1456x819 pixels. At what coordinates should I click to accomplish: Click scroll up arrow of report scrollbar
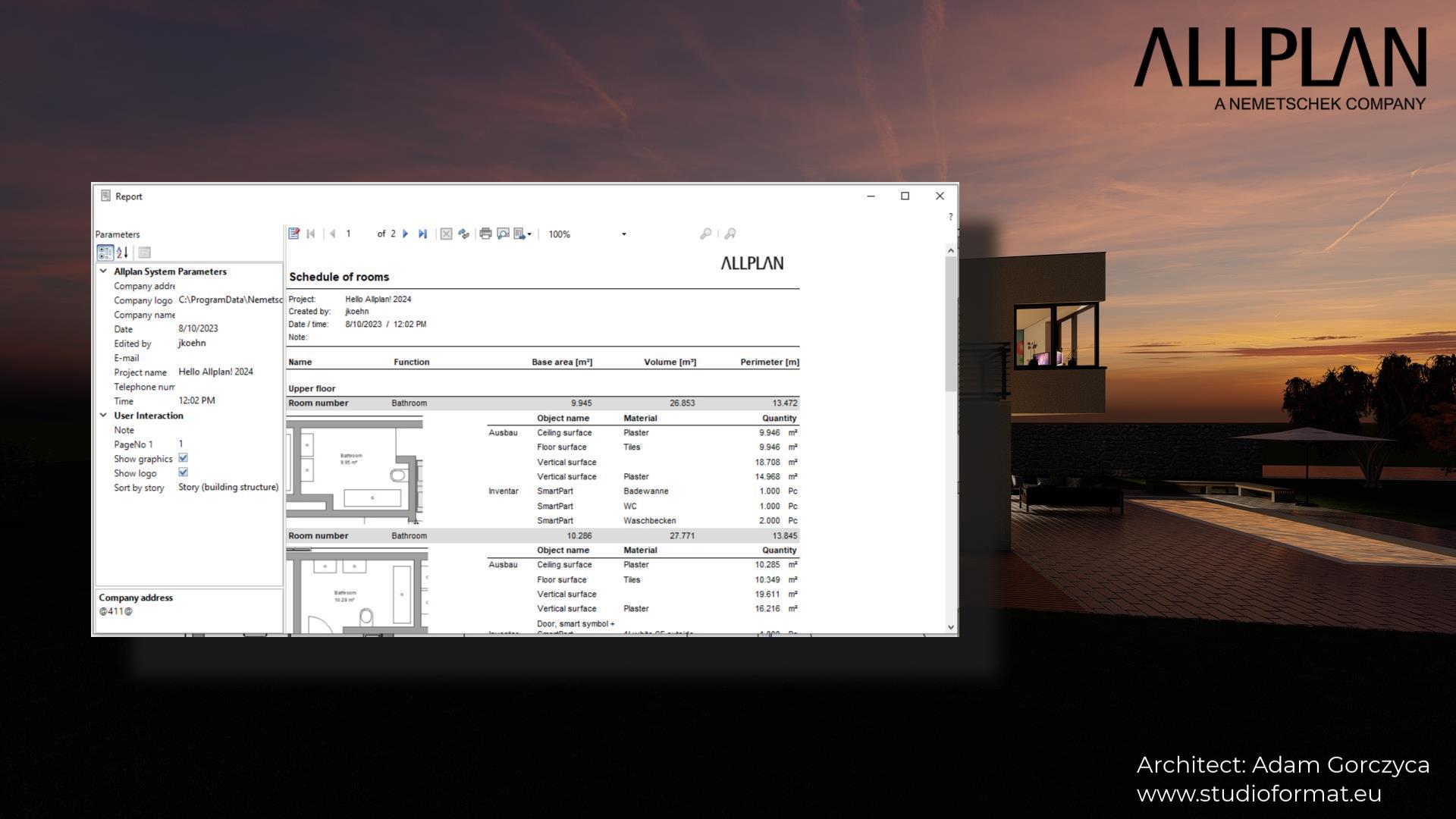pyautogui.click(x=951, y=249)
